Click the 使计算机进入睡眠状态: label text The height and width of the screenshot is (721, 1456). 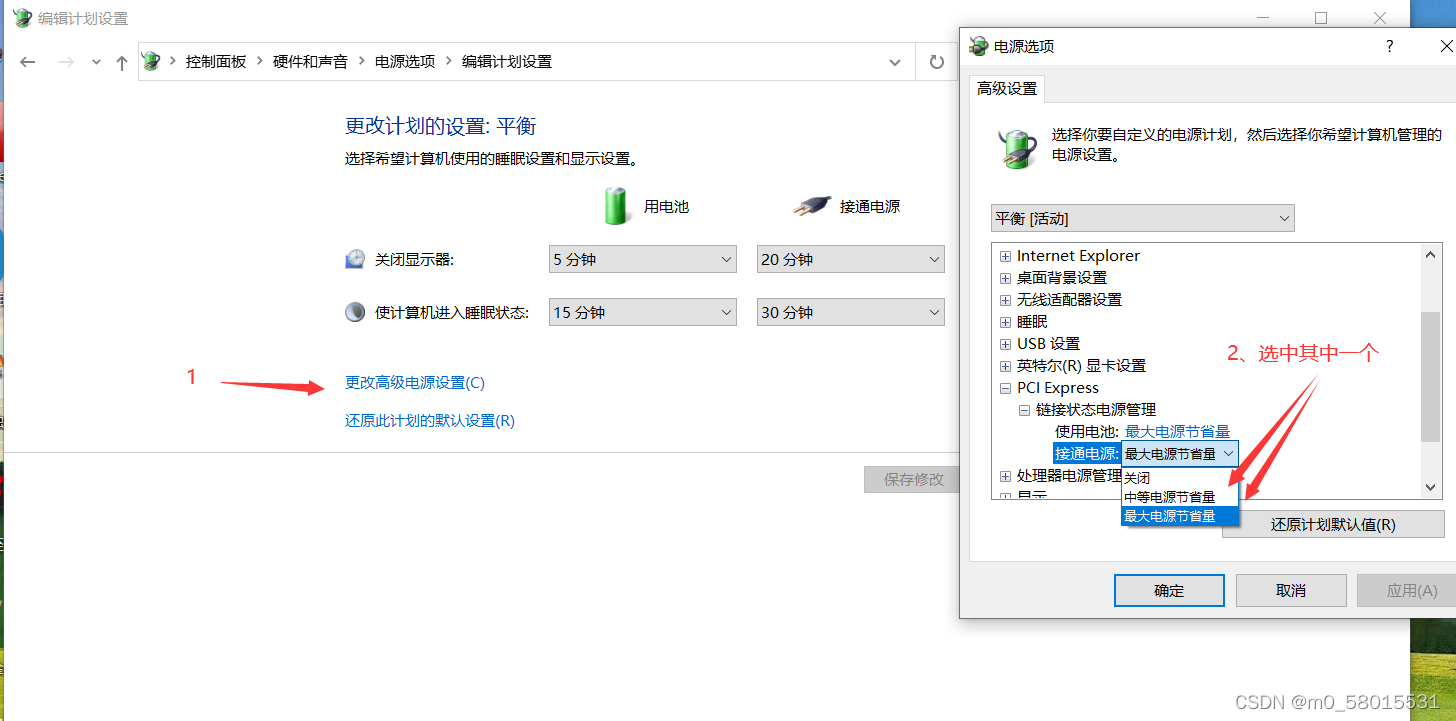click(x=451, y=313)
